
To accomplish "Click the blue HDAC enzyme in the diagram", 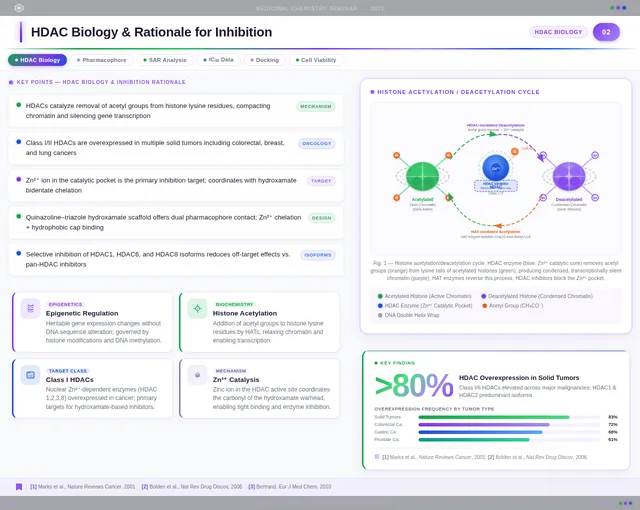I will click(x=495, y=169).
